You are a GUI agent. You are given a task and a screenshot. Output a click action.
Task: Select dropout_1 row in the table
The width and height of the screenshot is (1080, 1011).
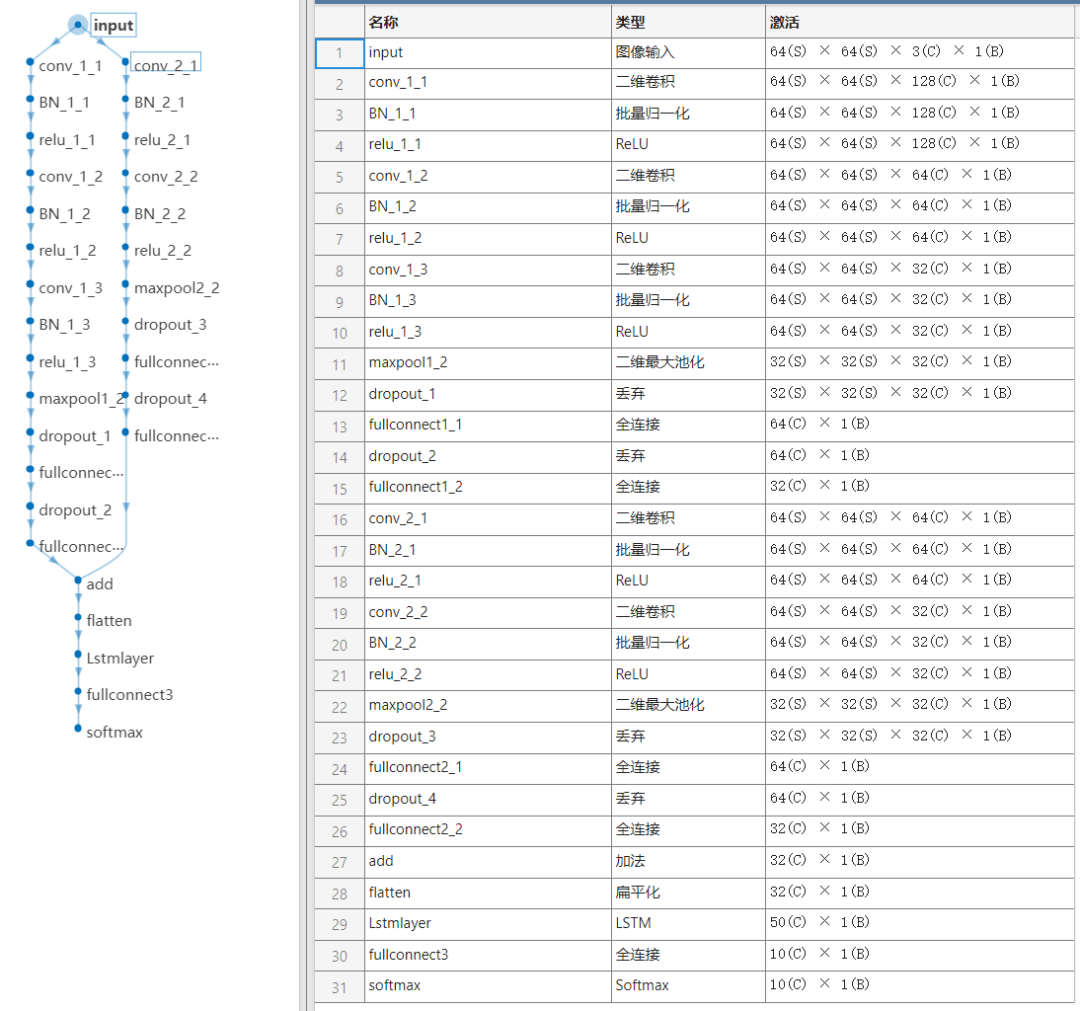pyautogui.click(x=694, y=395)
